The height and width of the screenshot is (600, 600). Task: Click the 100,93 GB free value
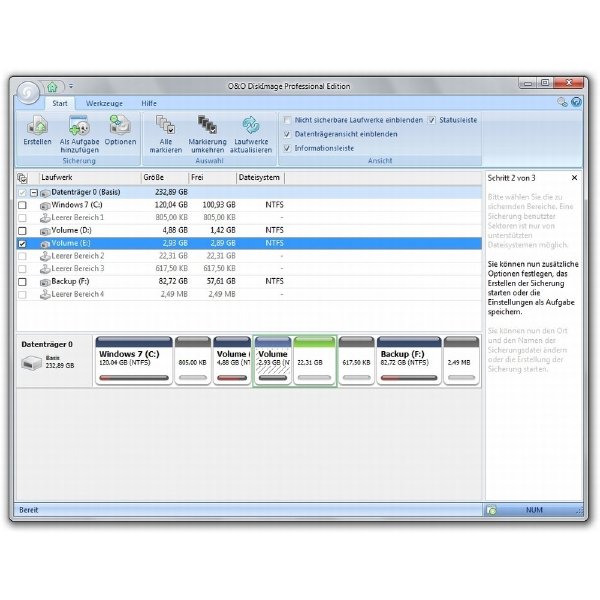click(x=219, y=205)
